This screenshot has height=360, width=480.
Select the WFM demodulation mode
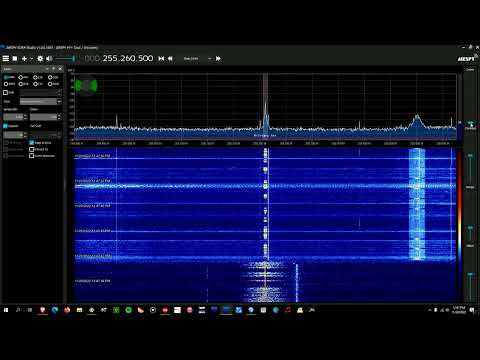pyautogui.click(x=9, y=84)
